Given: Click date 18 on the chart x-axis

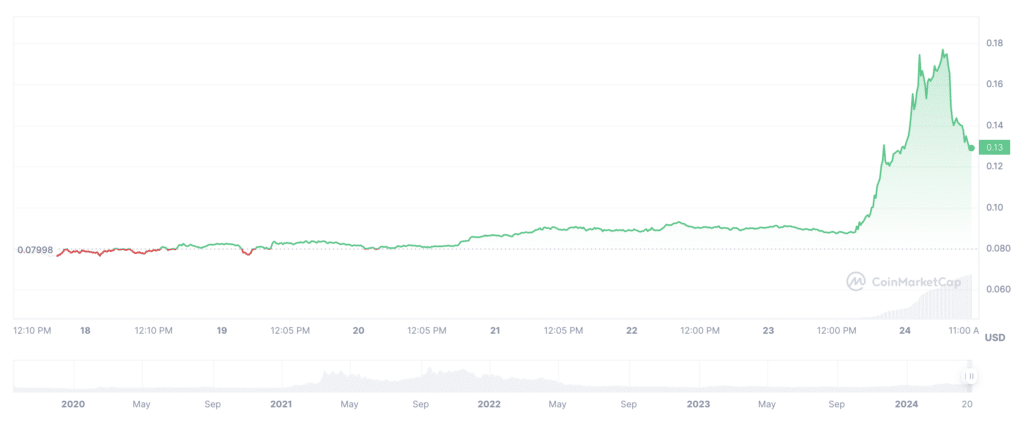Looking at the screenshot, I should 86,329.
